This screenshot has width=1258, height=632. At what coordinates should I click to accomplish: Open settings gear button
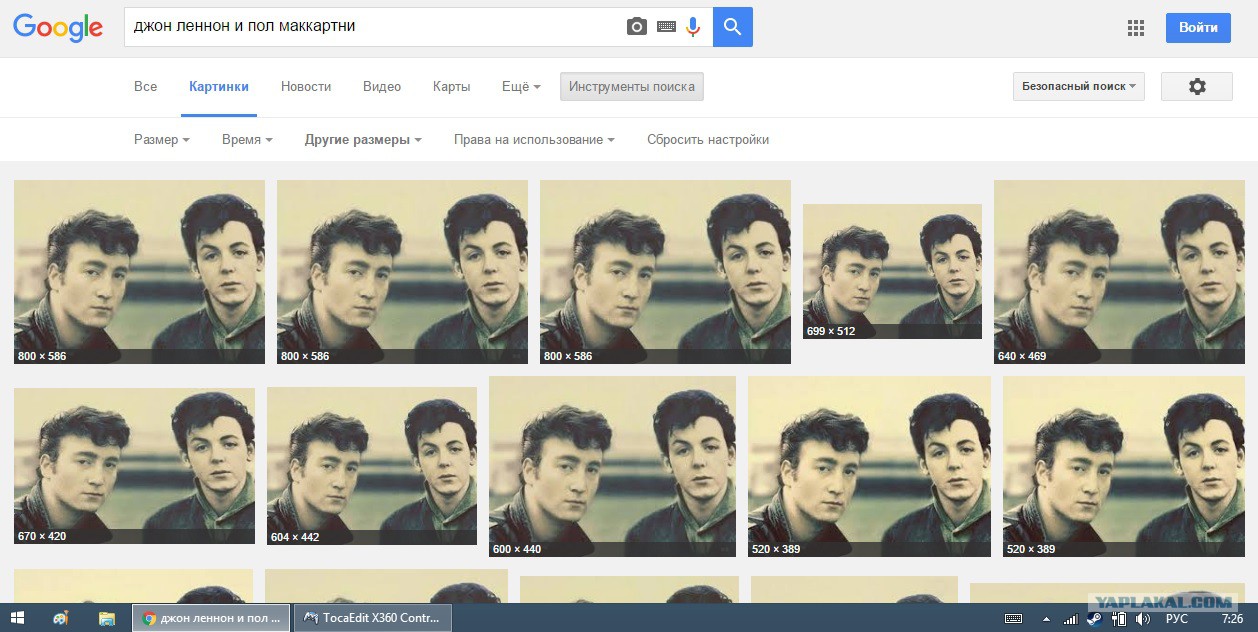pos(1197,87)
